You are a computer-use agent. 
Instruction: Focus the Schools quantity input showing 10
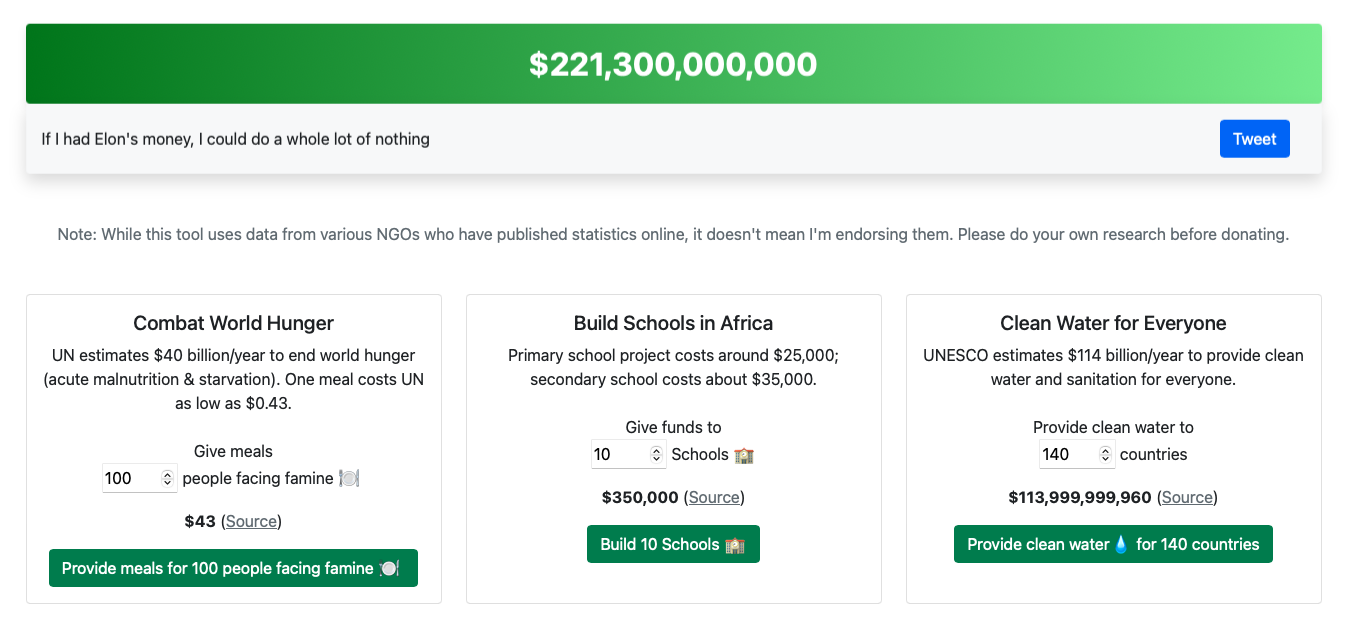click(629, 454)
